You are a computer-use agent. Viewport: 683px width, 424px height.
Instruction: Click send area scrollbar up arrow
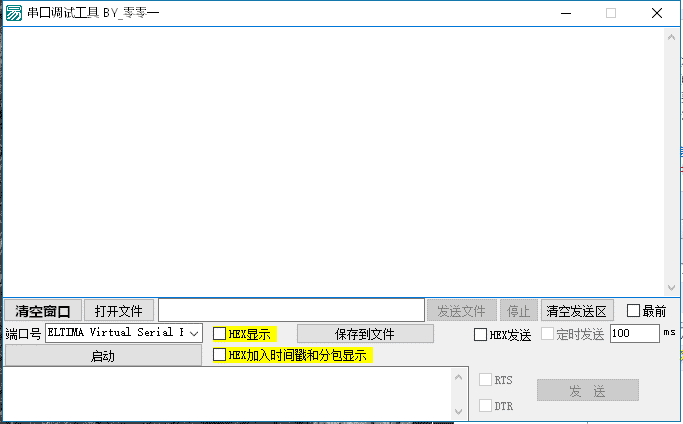coord(458,377)
